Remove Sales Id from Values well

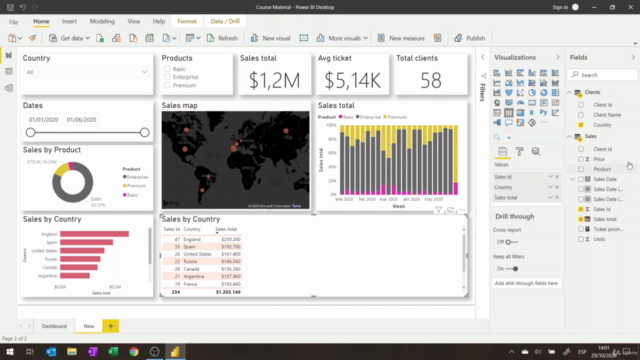point(557,177)
